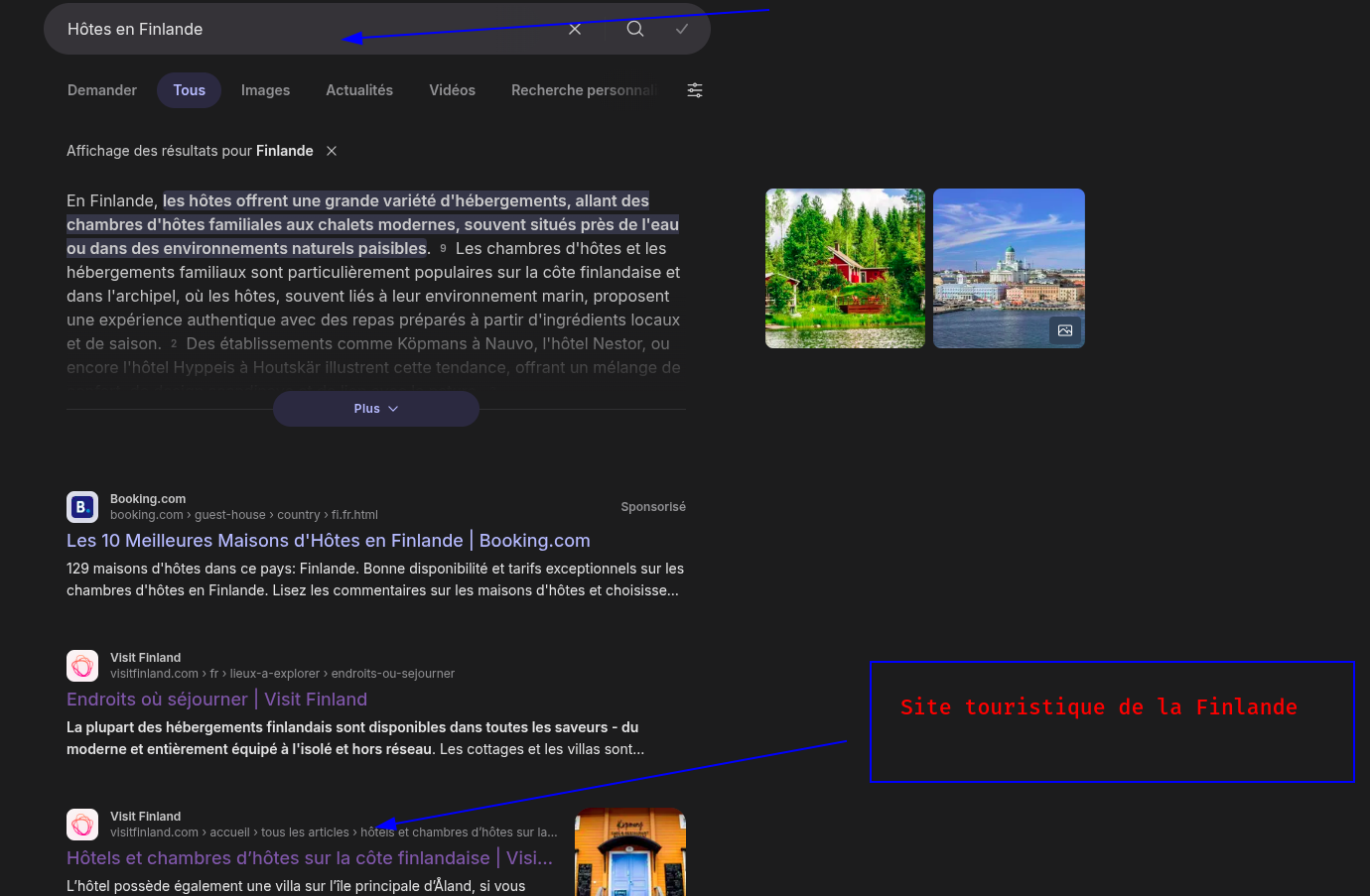Switch to the Demander tab
The height and width of the screenshot is (896, 1370).
coord(102,90)
